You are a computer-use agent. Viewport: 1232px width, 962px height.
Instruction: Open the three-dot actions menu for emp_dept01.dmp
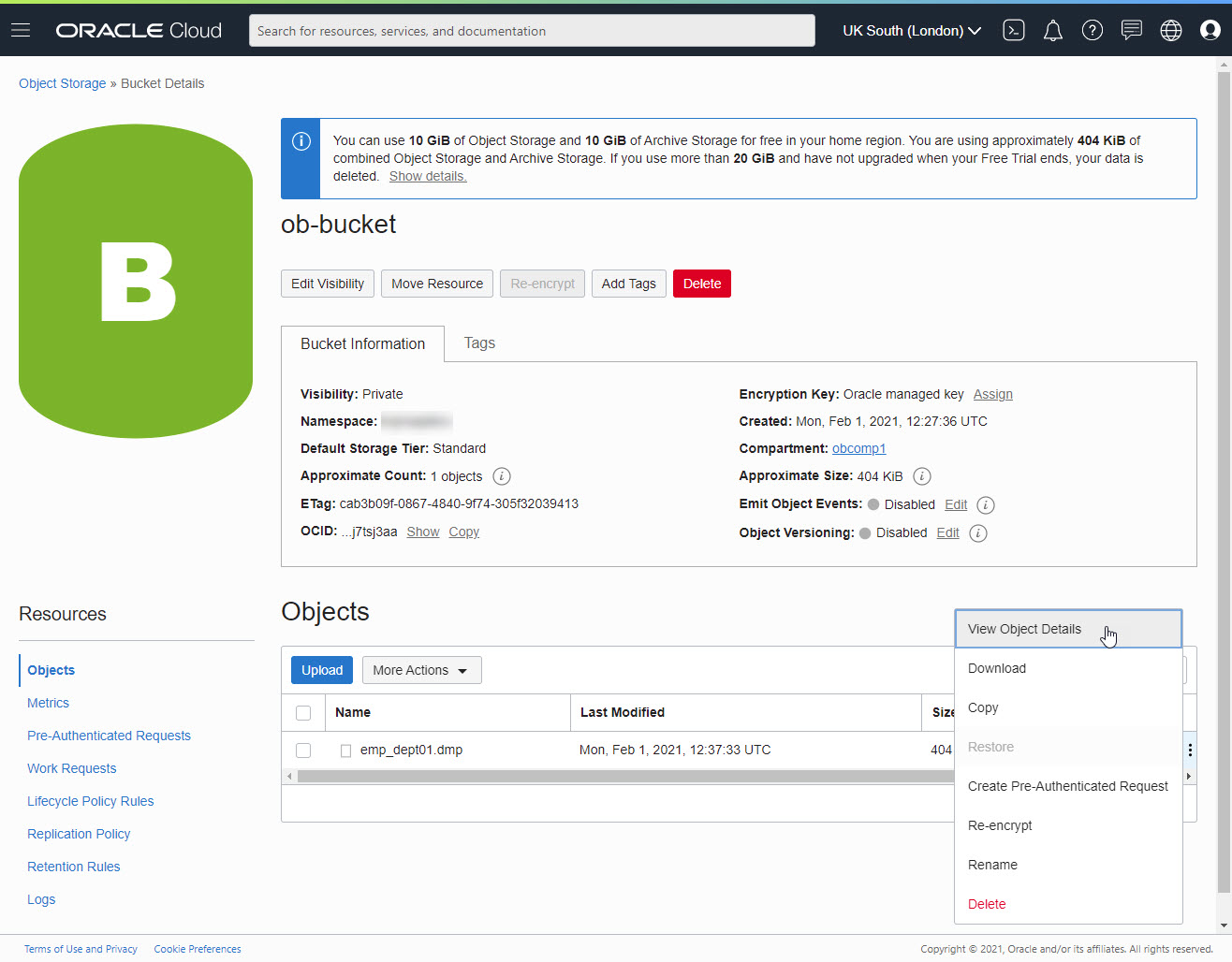click(1190, 751)
